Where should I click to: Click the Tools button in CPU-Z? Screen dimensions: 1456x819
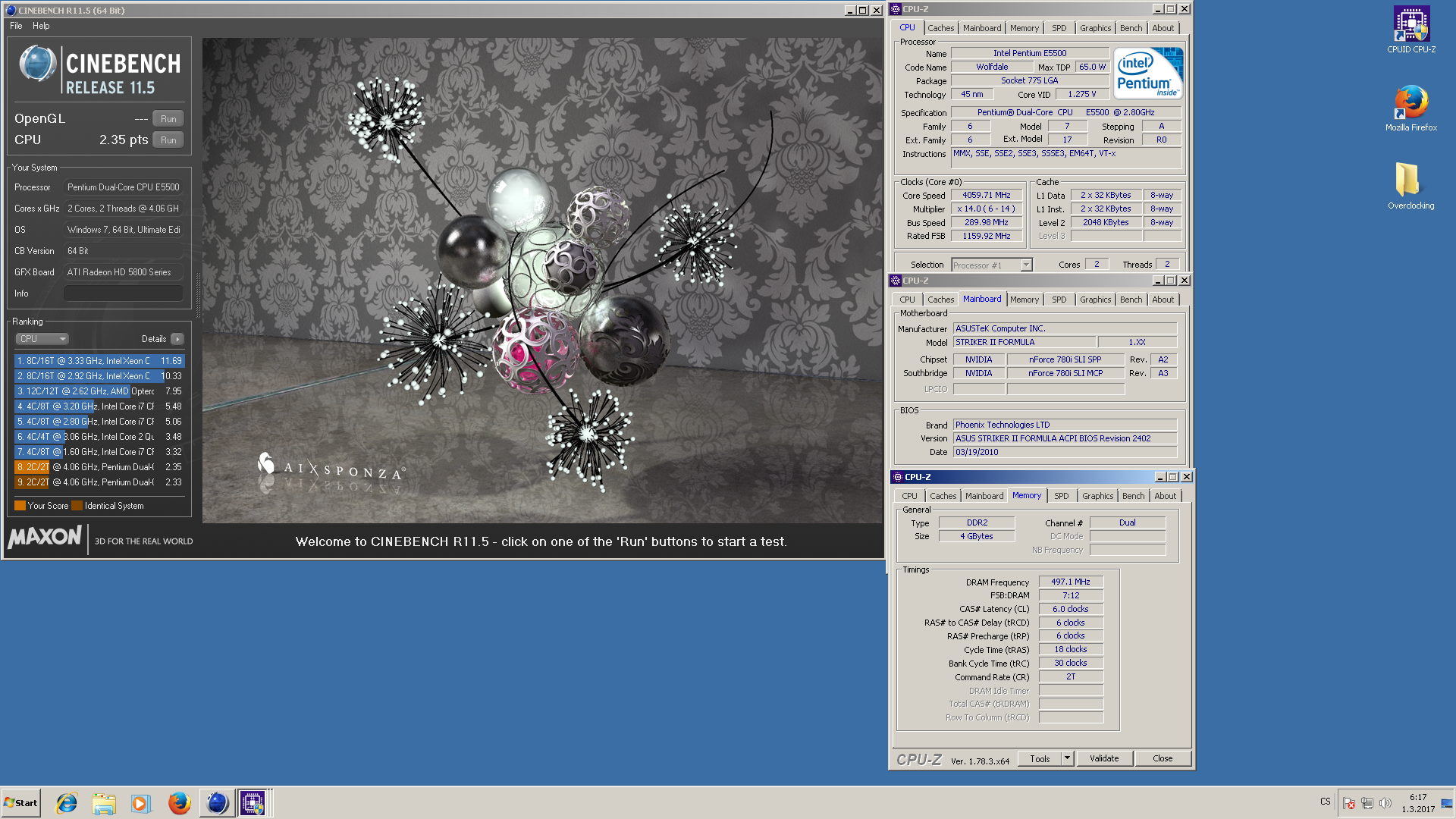click(x=1040, y=758)
